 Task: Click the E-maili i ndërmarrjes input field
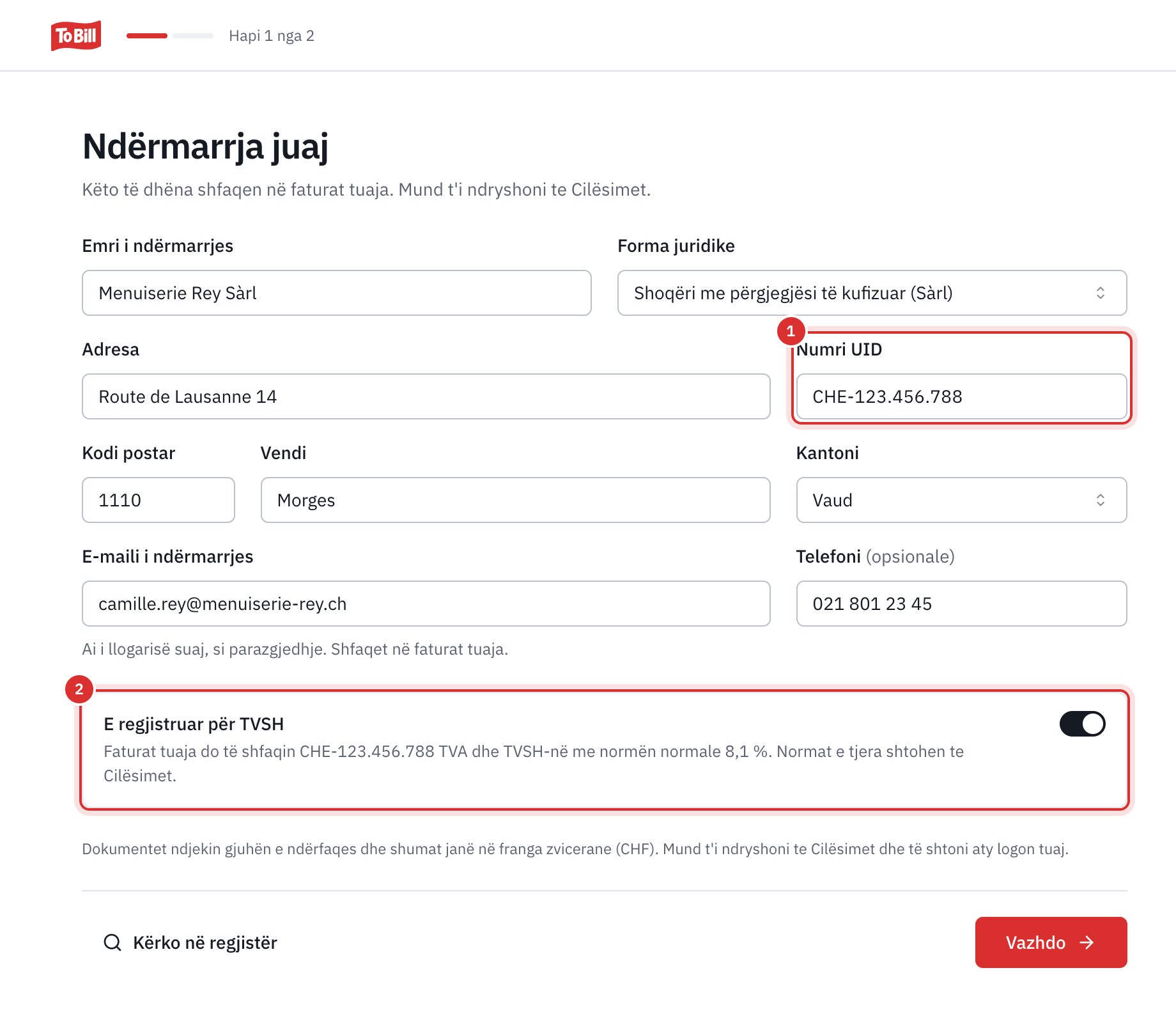(x=426, y=604)
